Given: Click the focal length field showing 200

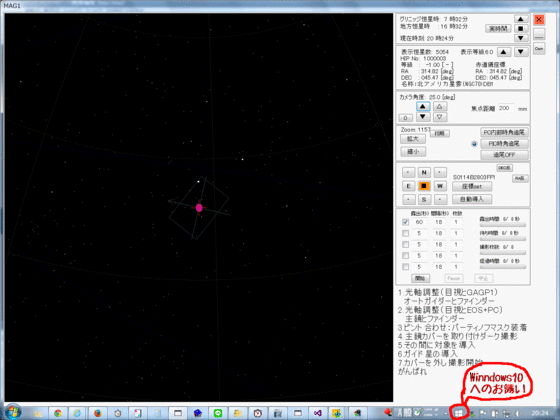Looking at the screenshot, I should click(x=505, y=108).
